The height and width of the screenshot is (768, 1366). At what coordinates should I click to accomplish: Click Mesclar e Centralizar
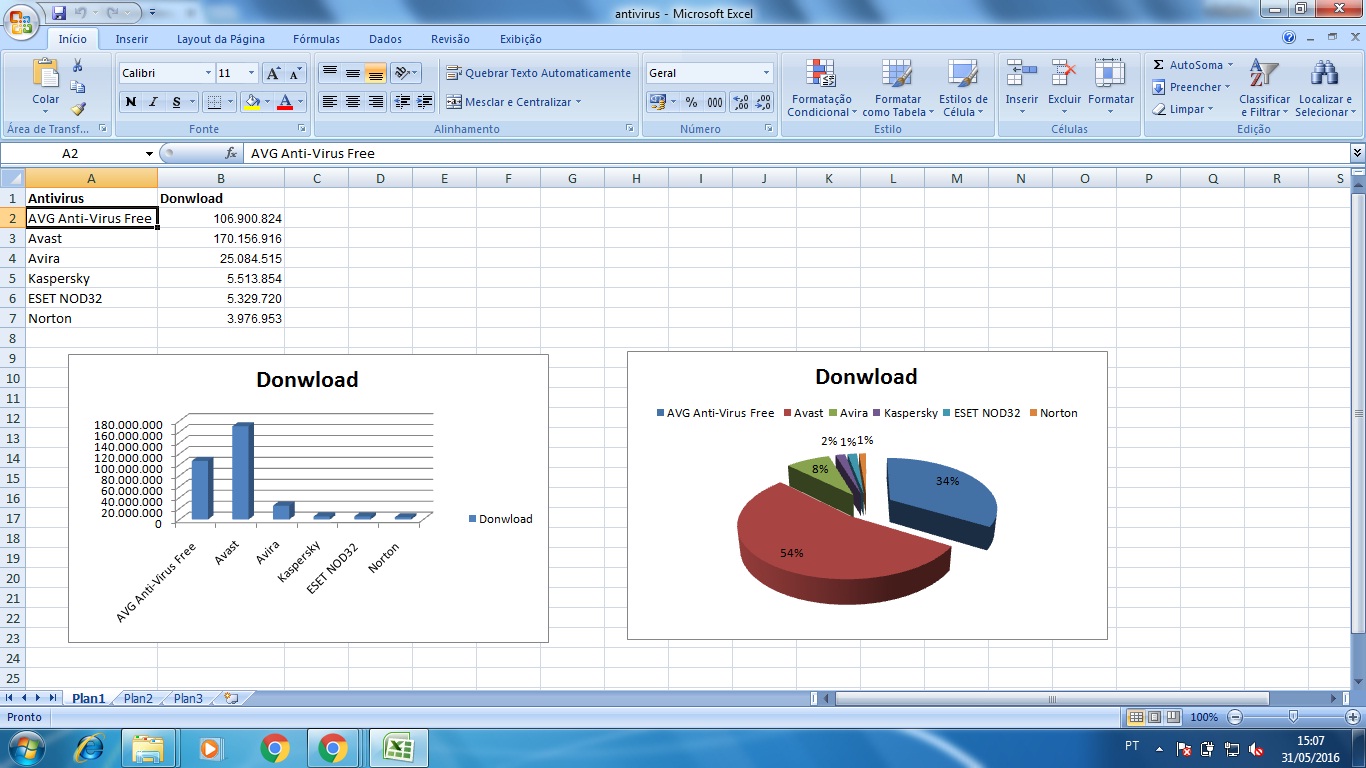[513, 102]
